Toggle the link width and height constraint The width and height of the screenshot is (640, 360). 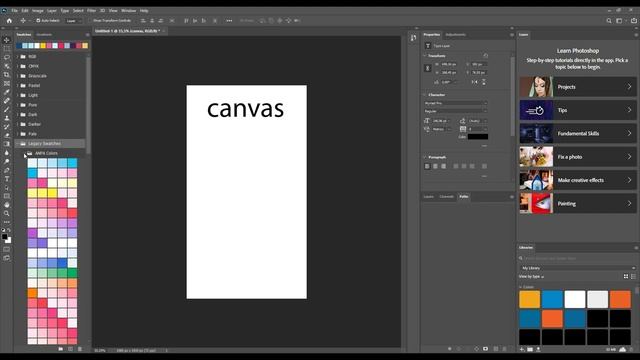(428, 68)
